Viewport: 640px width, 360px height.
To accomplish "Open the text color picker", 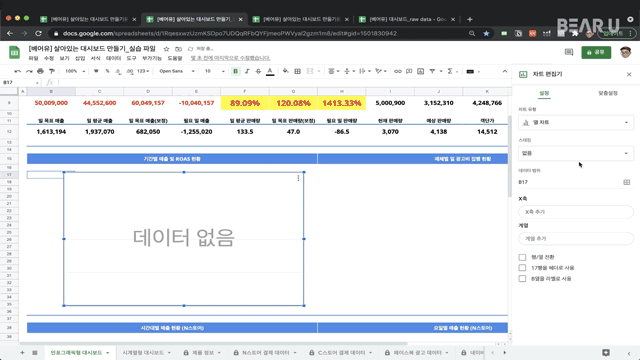I will pyautogui.click(x=270, y=71).
